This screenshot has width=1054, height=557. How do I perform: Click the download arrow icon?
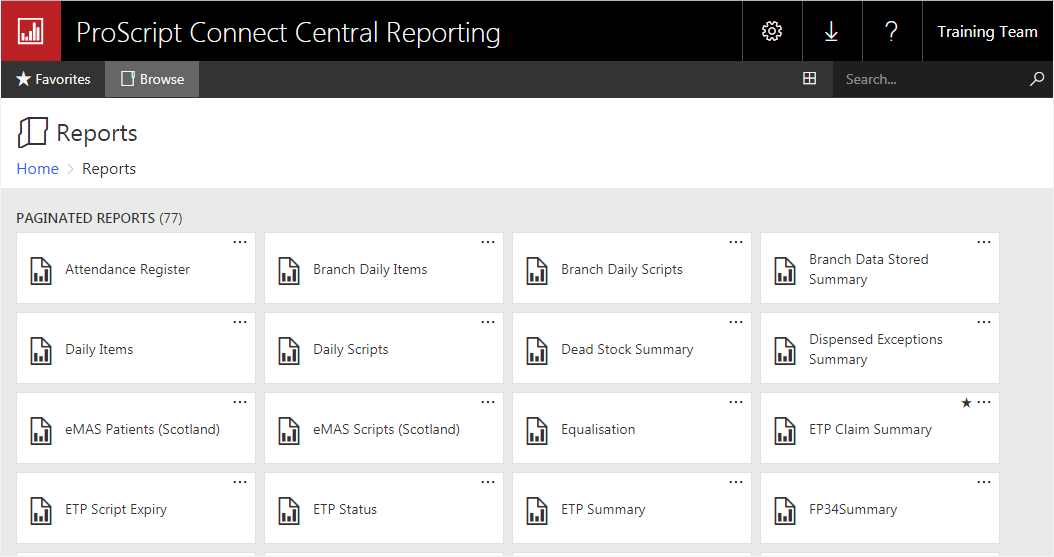click(832, 31)
